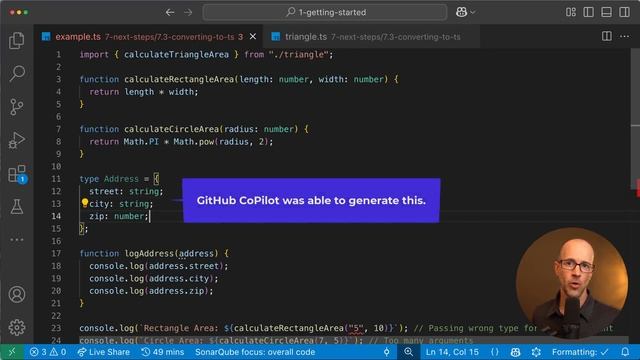Toggle the bottom panel
The width and height of the screenshot is (640, 360).
click(x=607, y=12)
